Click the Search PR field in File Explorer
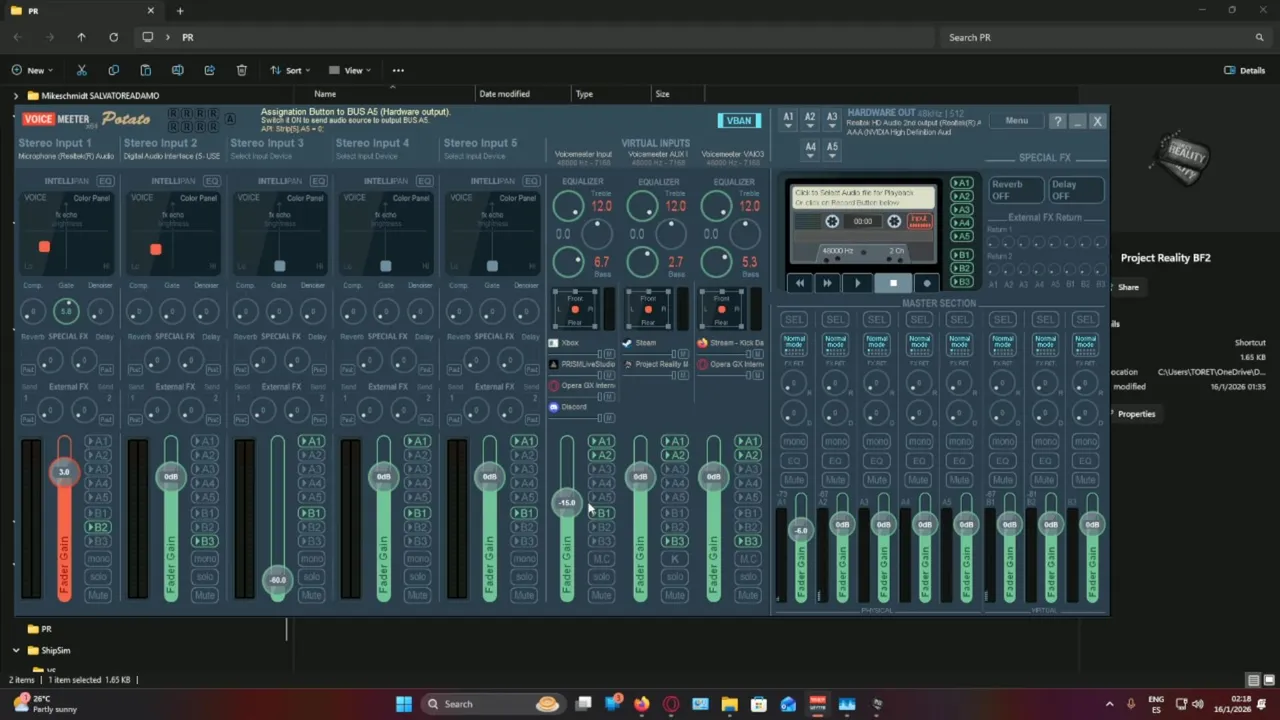 click(x=1105, y=37)
